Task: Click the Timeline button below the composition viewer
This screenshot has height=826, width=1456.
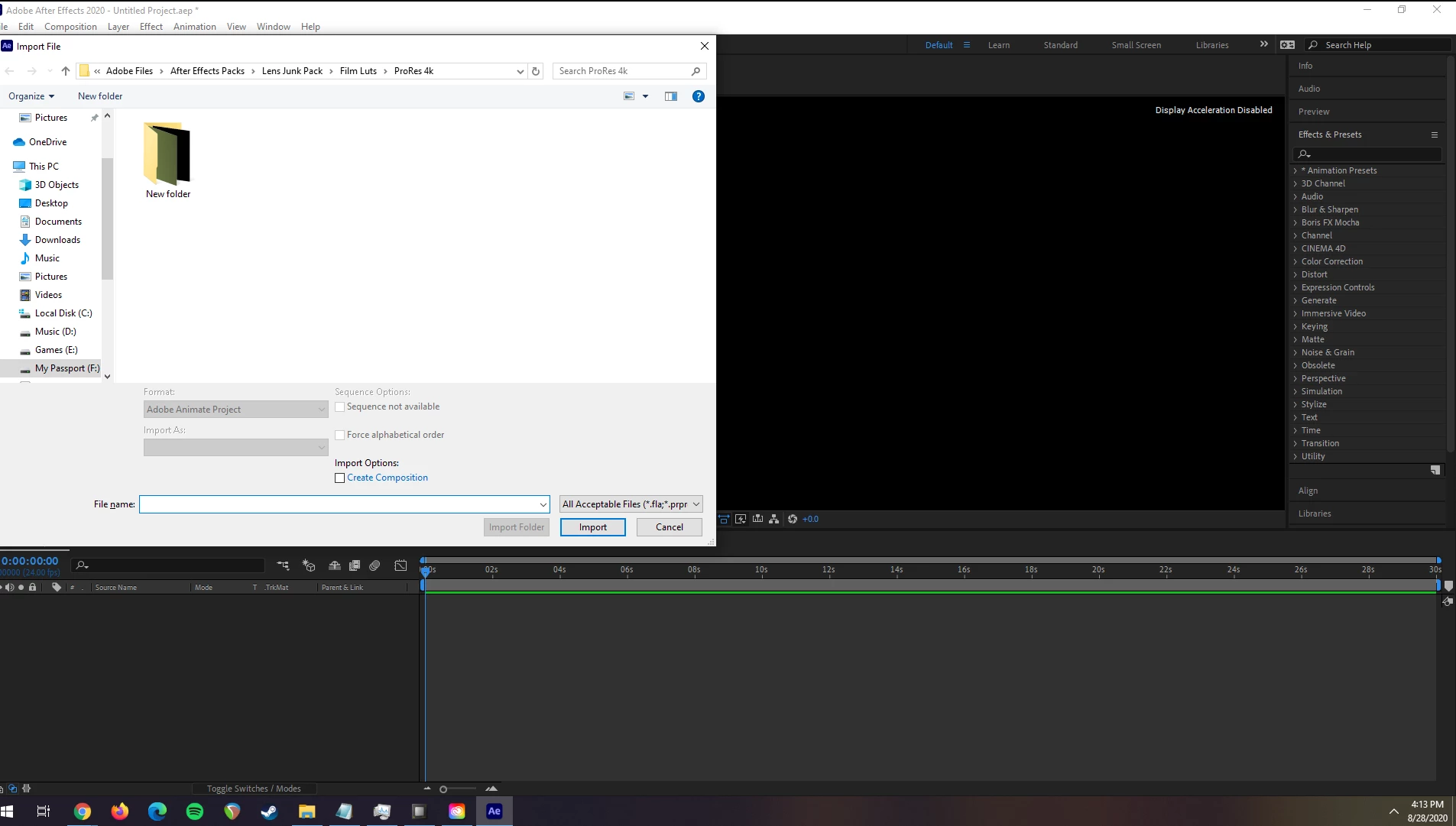Action: pyautogui.click(x=757, y=519)
